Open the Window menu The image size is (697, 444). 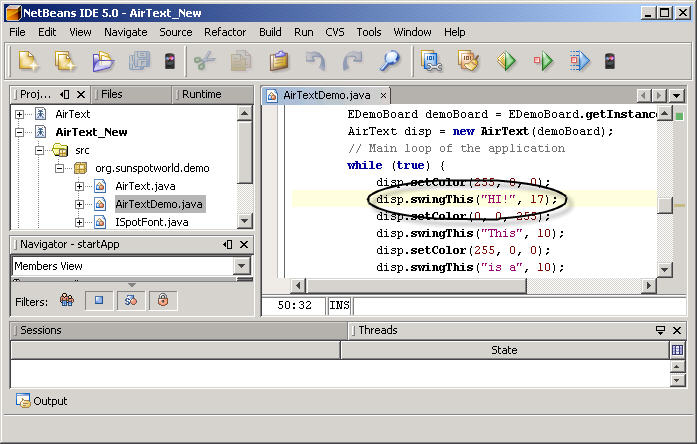coord(412,32)
